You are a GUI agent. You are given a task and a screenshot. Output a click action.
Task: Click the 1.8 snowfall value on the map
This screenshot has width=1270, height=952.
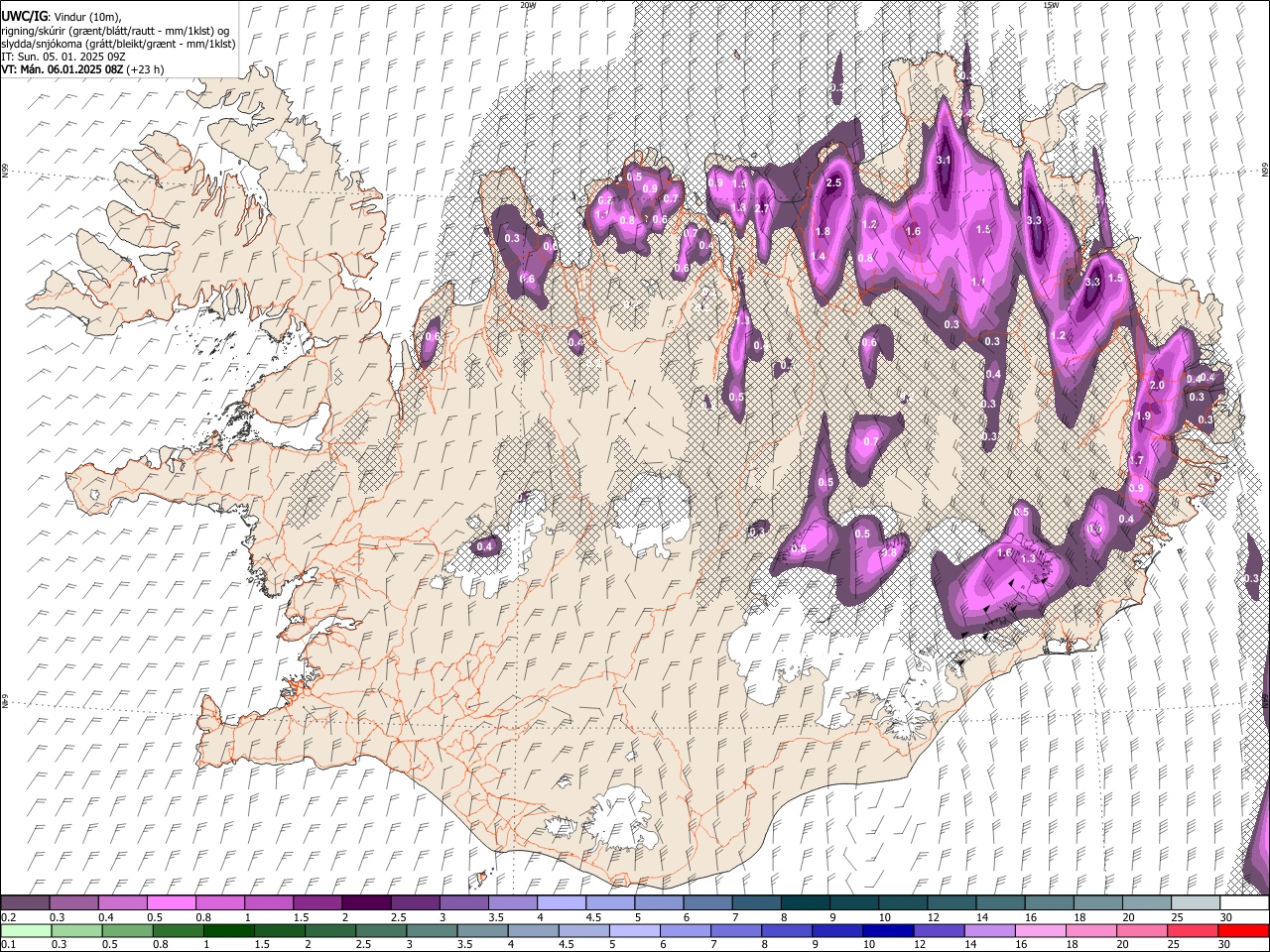pyautogui.click(x=823, y=231)
